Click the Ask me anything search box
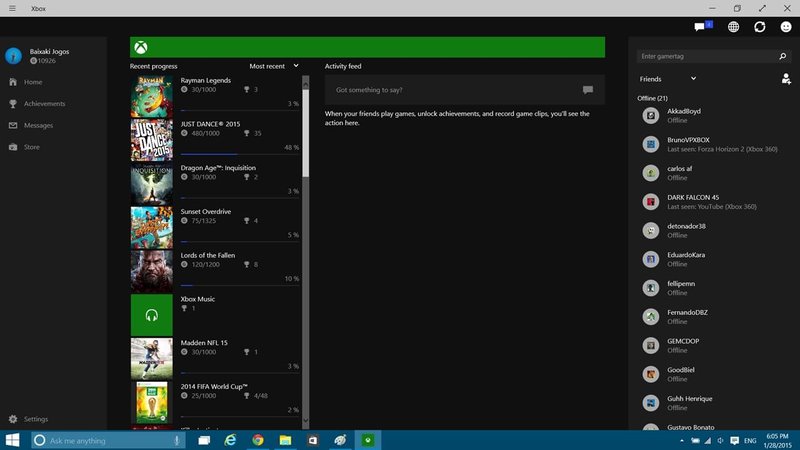Screen dimensions: 800x450 pyautogui.click(x=108, y=440)
